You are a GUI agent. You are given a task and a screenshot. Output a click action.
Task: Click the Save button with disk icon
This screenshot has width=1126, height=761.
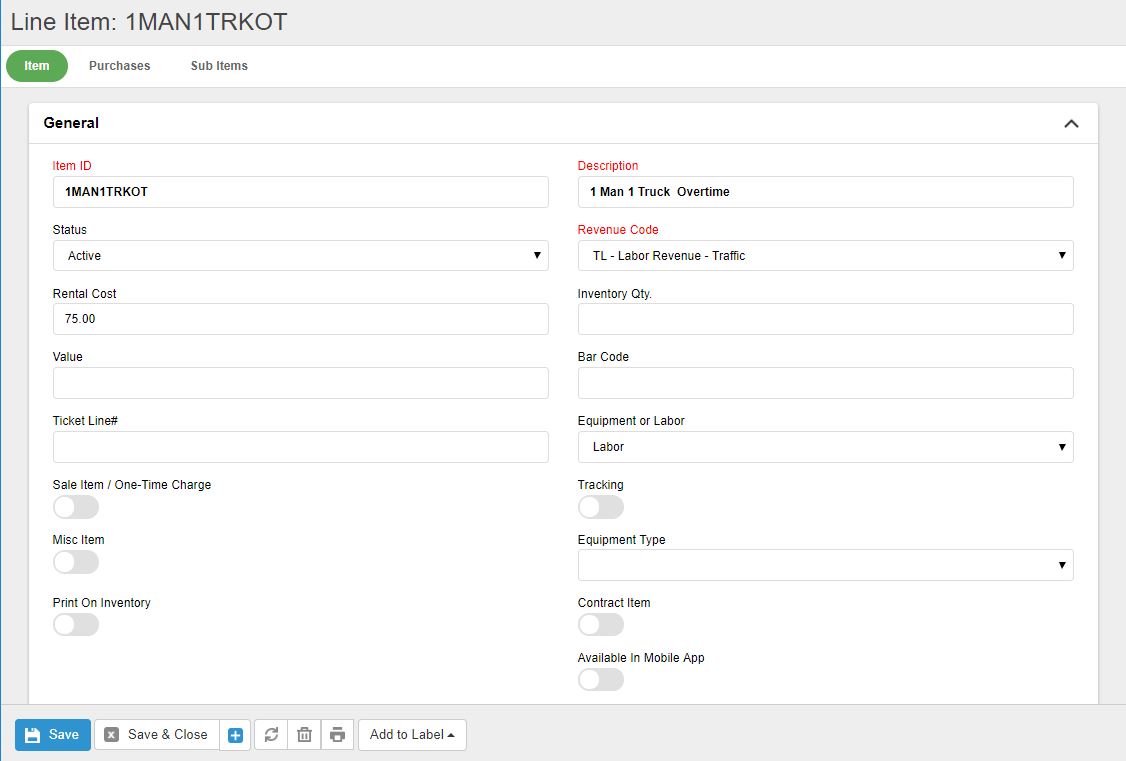point(53,735)
